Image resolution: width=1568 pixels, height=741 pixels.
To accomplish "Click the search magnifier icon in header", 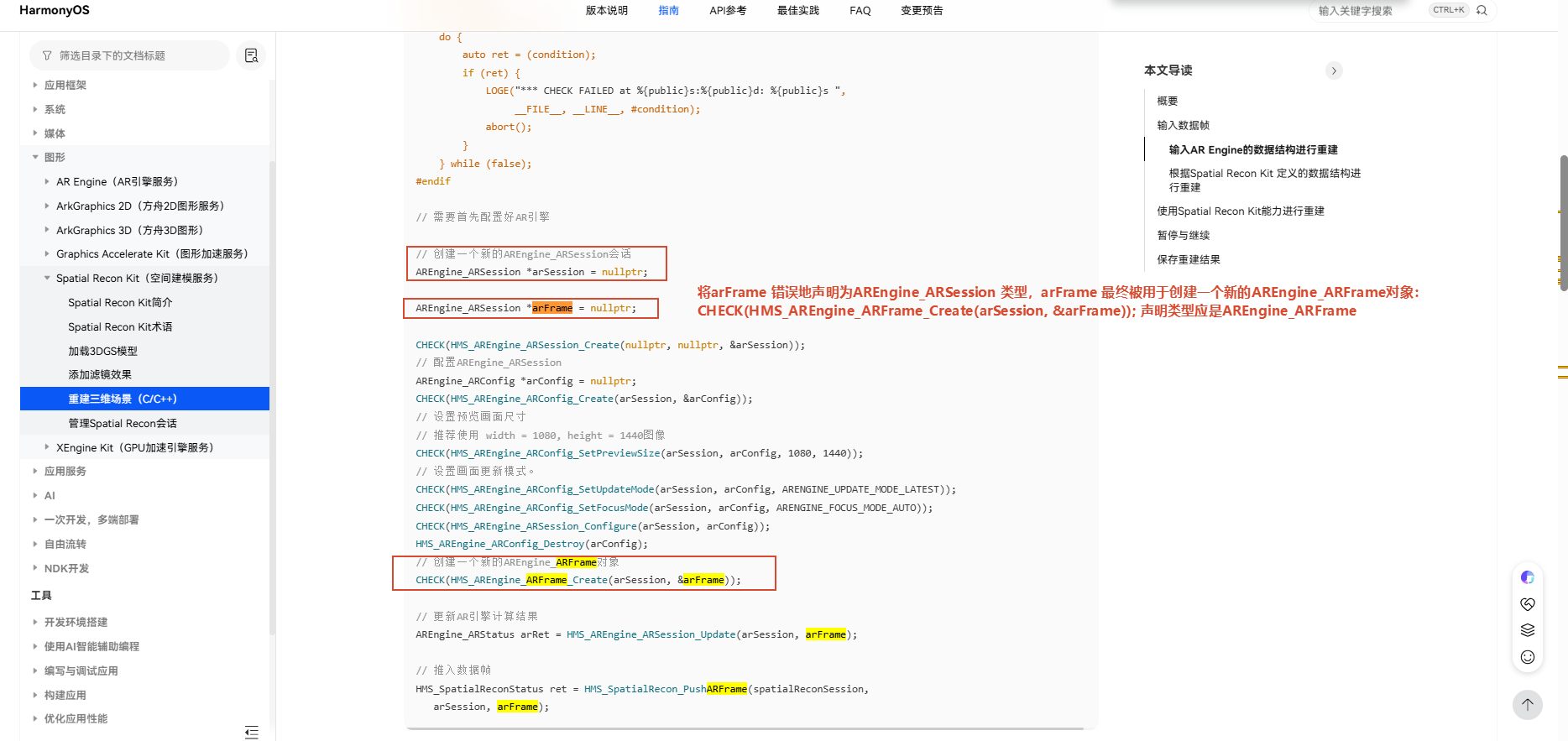I will click(1482, 11).
